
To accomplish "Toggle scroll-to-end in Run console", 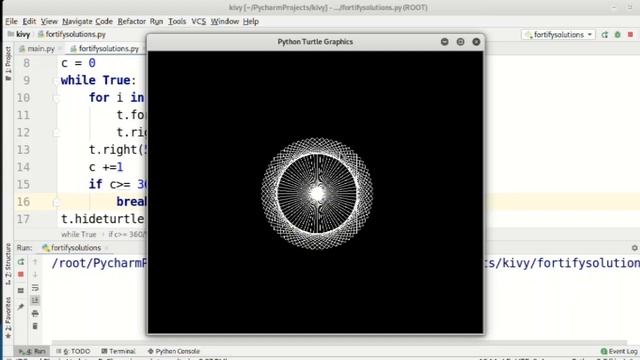I will 35,300.
